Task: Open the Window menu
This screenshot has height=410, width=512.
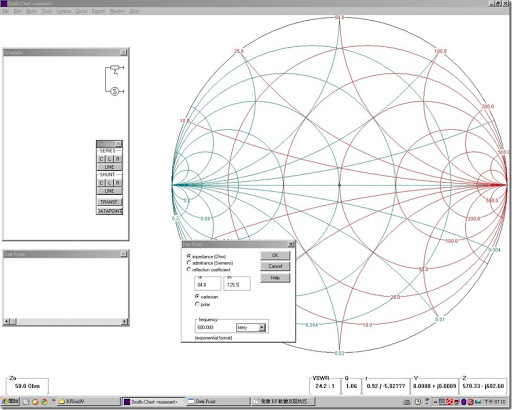Action: click(117, 11)
